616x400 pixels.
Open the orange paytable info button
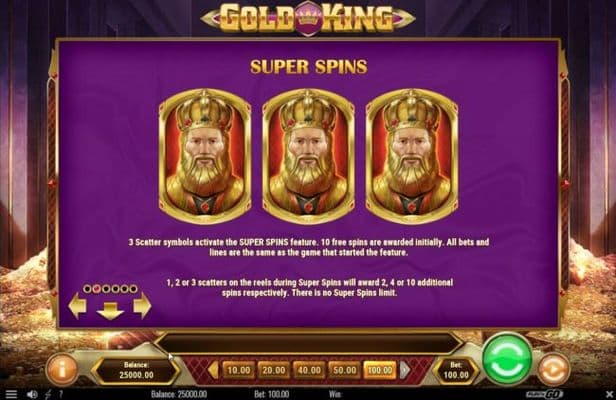62,369
